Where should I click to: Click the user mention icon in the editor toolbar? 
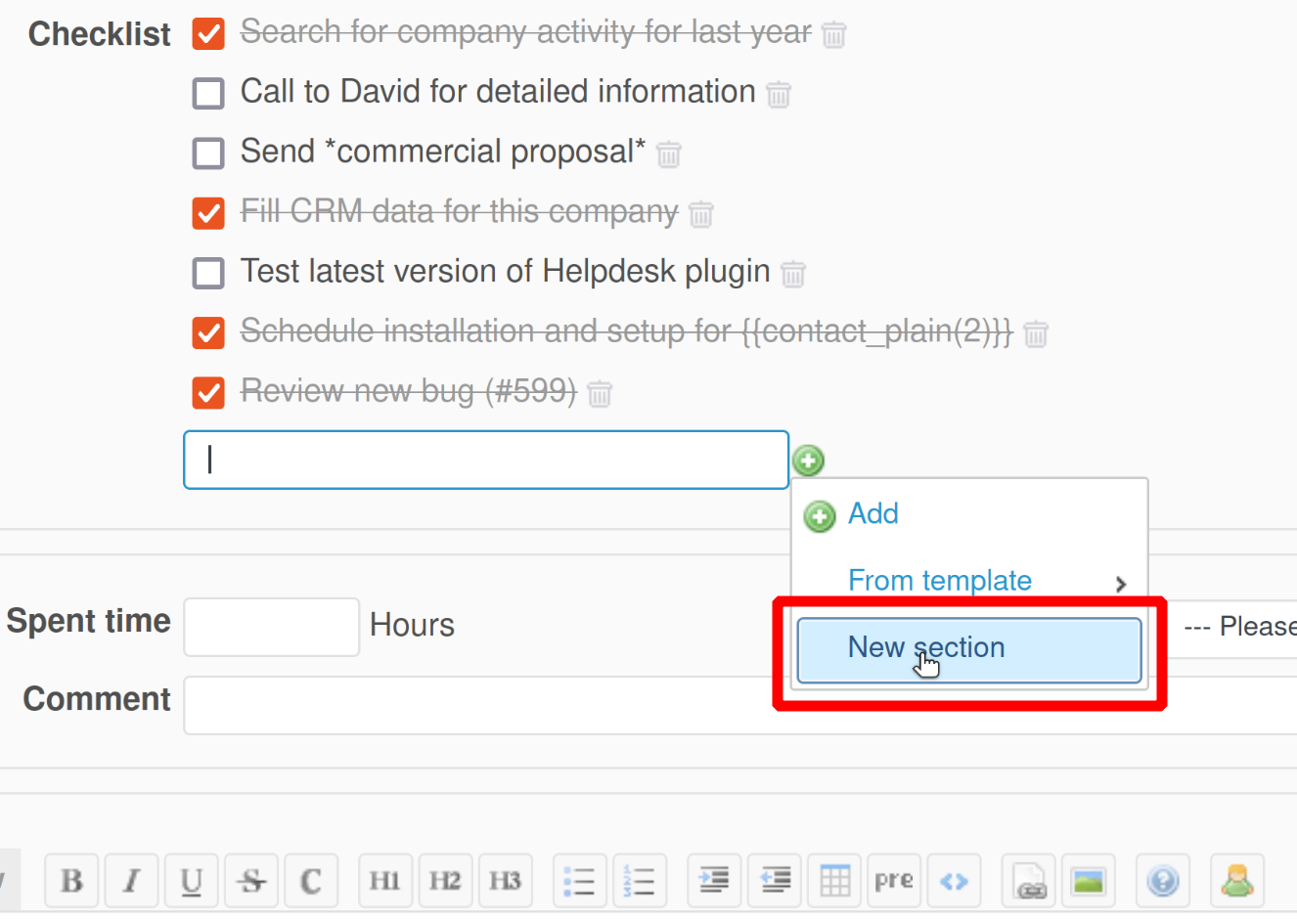point(1237,880)
